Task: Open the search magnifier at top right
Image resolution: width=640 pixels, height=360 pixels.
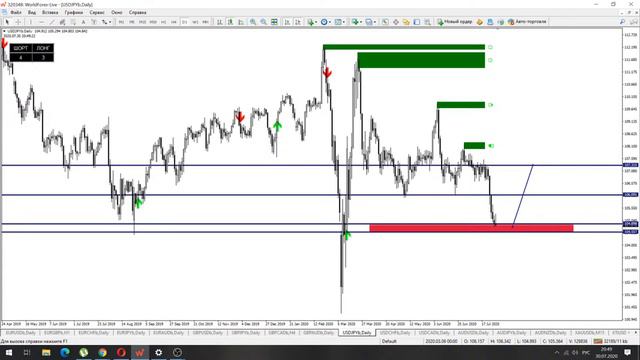Action: [x=622, y=22]
